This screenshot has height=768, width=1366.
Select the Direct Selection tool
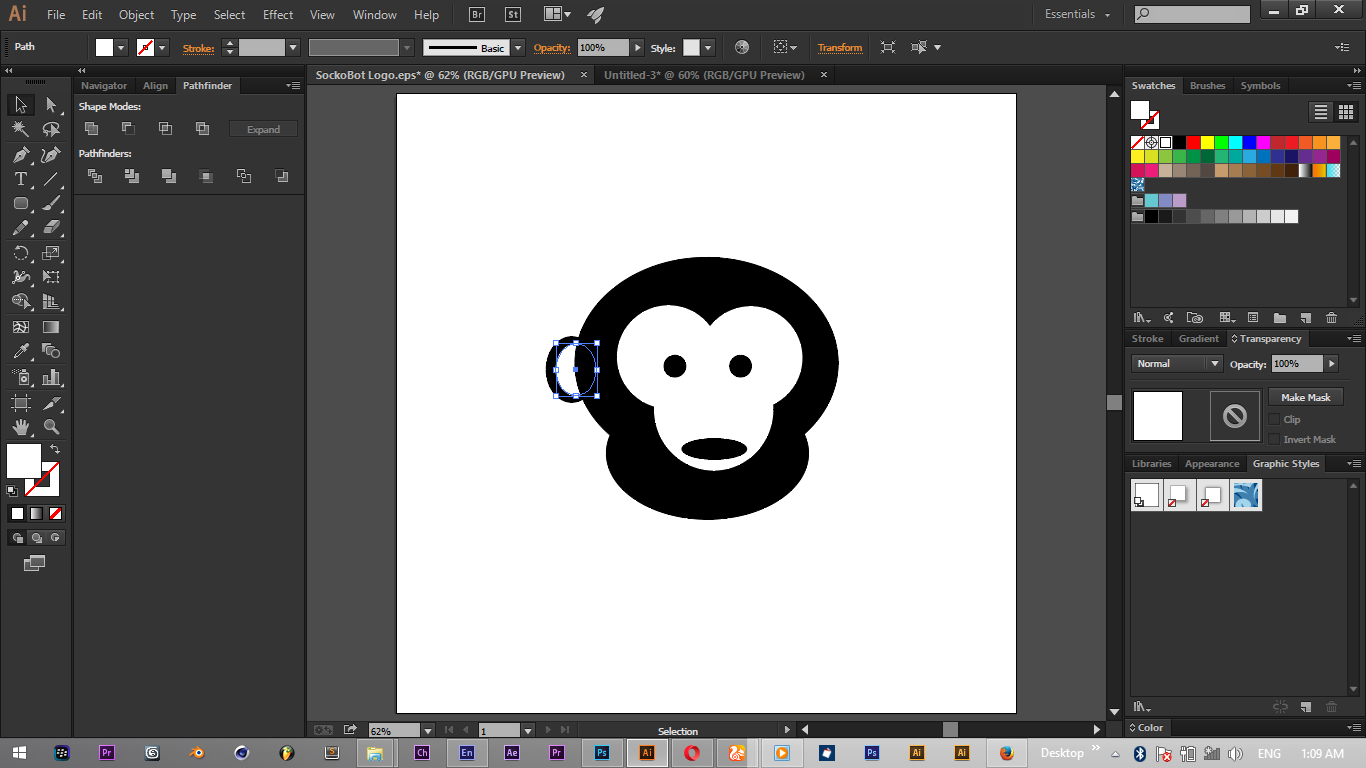pos(51,105)
